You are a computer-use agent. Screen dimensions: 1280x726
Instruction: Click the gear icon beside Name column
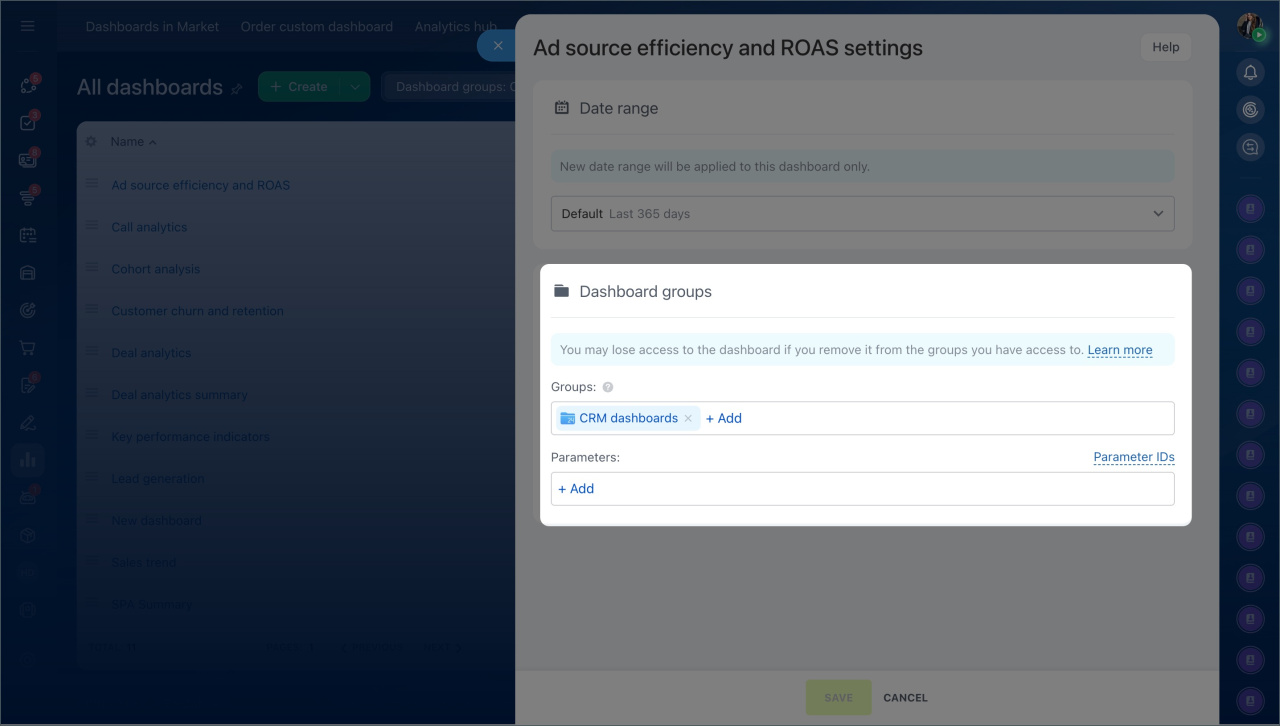click(91, 142)
